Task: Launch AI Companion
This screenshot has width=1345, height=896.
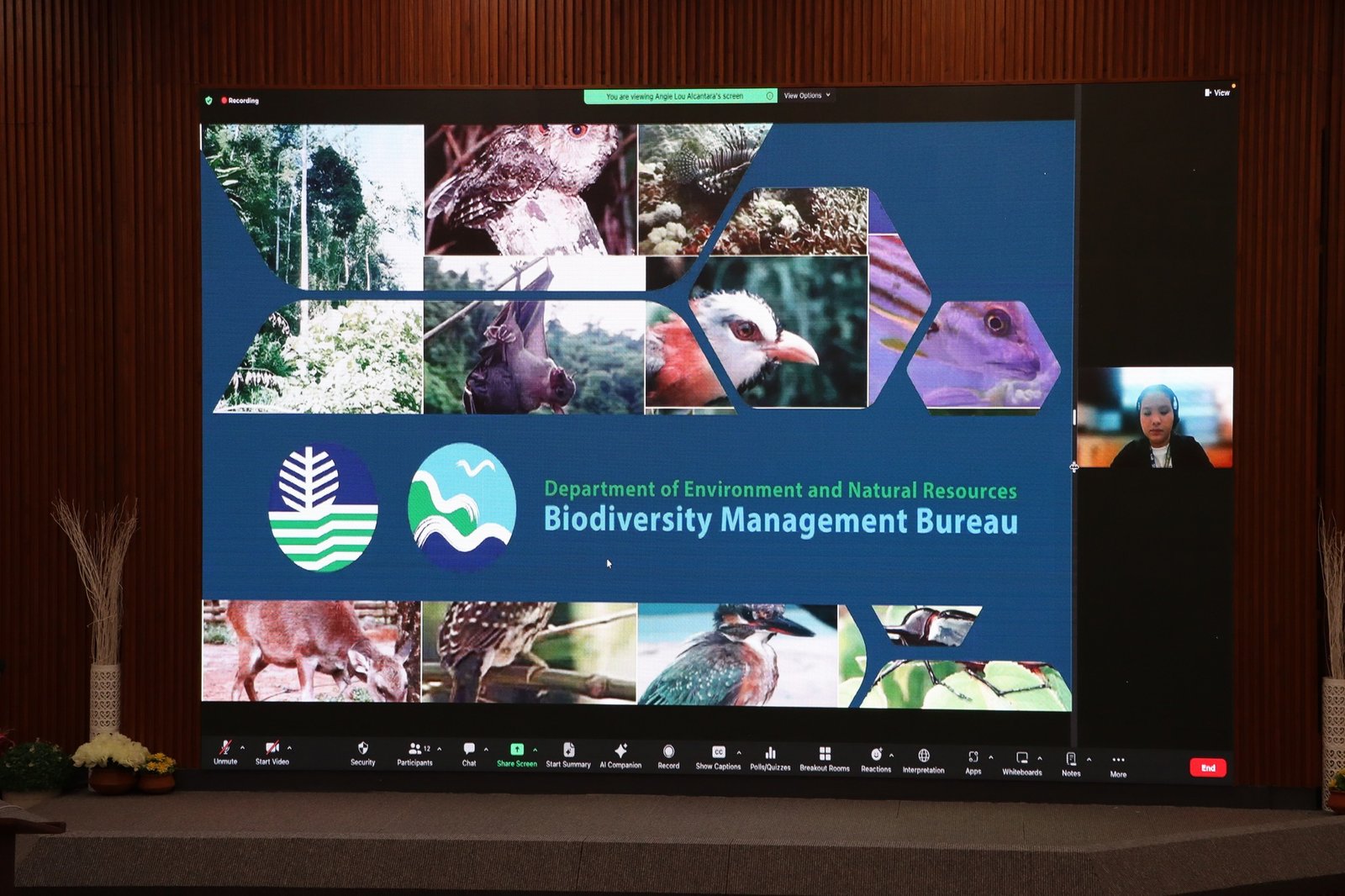Action: pos(620,752)
